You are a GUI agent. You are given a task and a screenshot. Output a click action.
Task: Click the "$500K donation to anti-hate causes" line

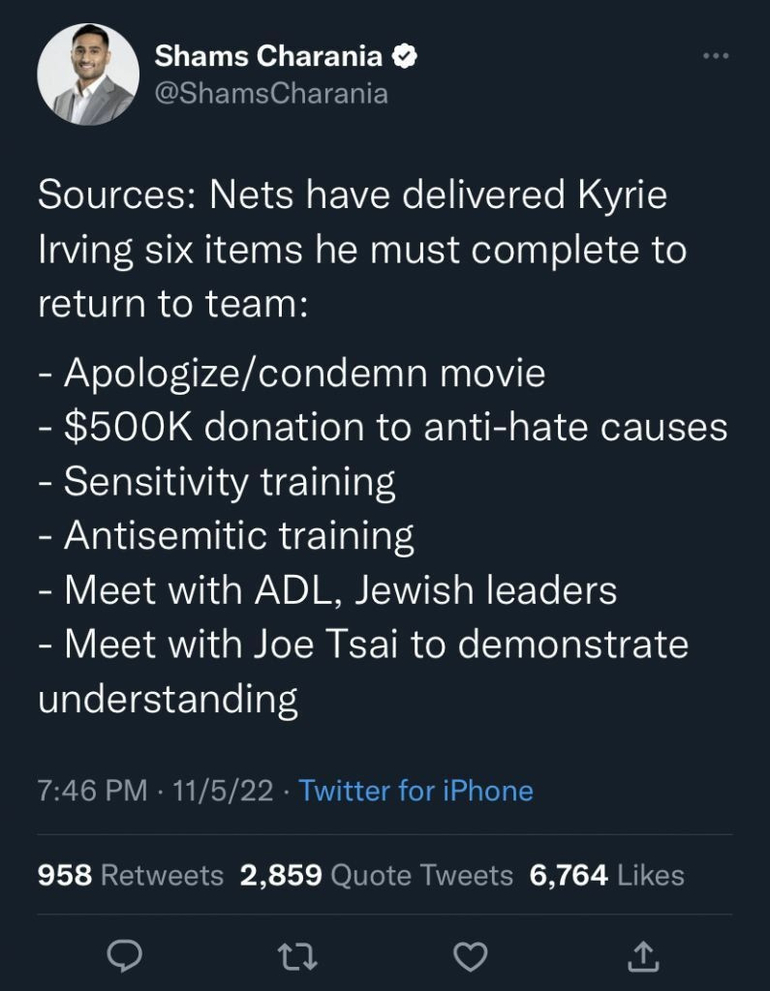point(394,427)
